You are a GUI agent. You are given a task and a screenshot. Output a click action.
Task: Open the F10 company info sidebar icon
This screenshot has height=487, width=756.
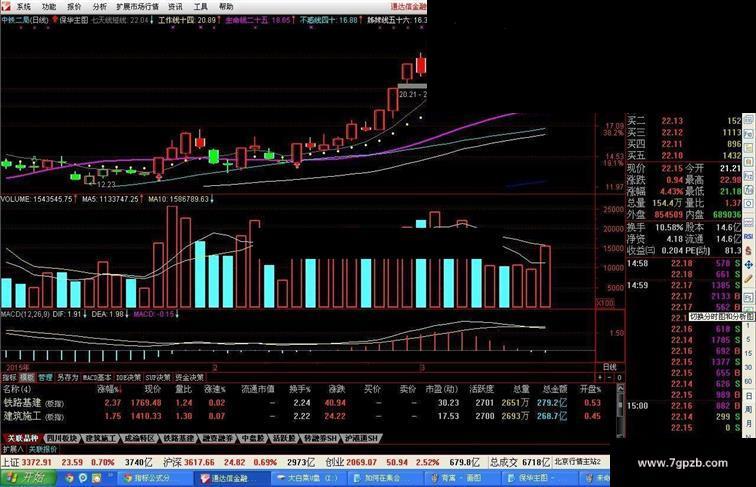[748, 176]
